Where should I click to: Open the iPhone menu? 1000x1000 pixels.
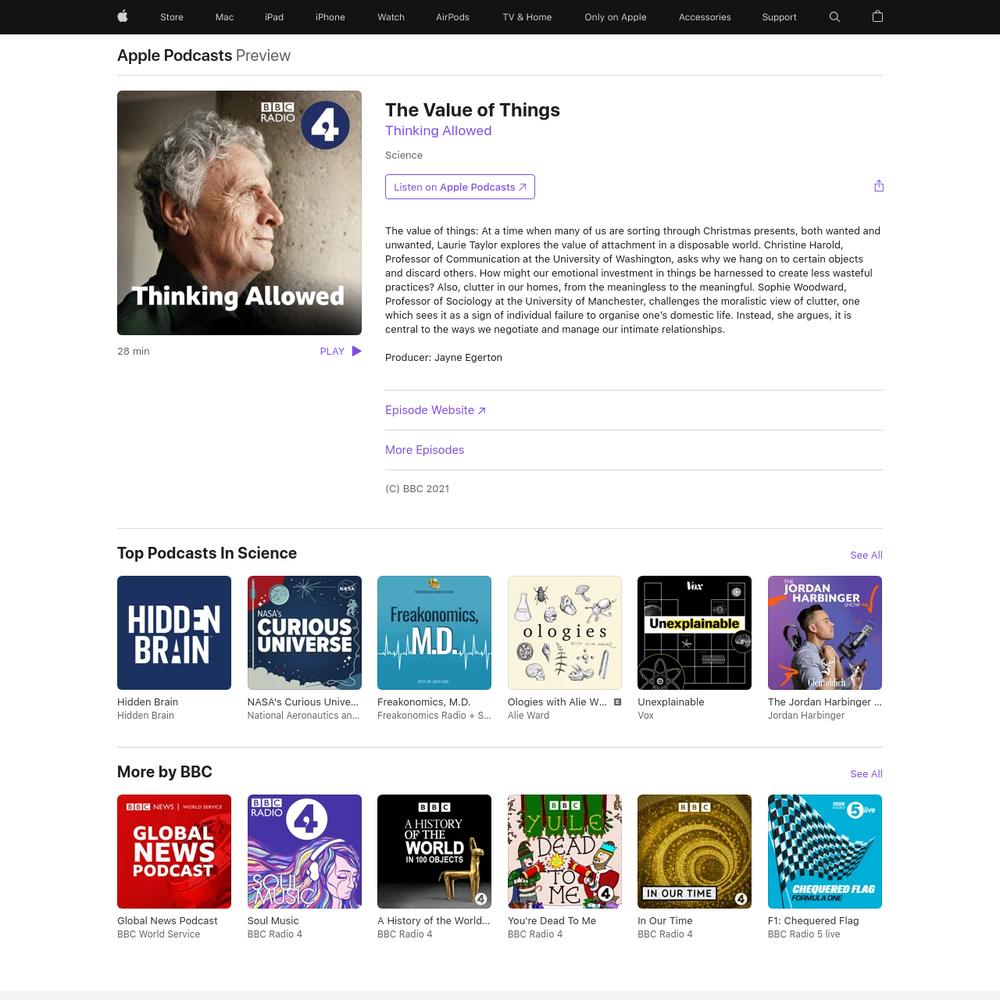click(330, 17)
